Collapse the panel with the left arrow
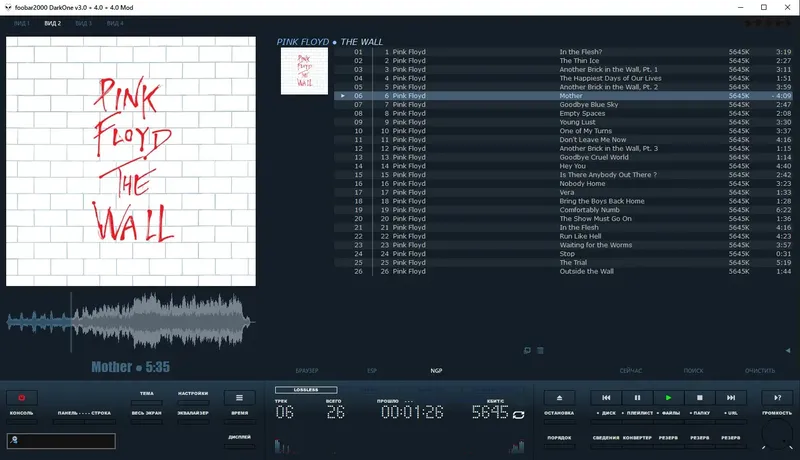The image size is (800, 460). tap(788, 350)
